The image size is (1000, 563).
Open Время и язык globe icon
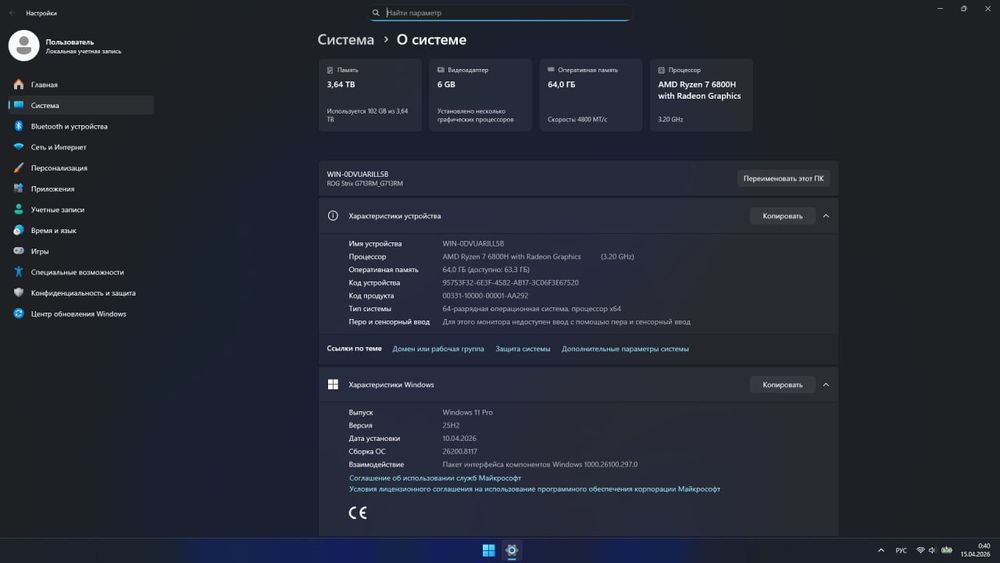click(x=18, y=230)
